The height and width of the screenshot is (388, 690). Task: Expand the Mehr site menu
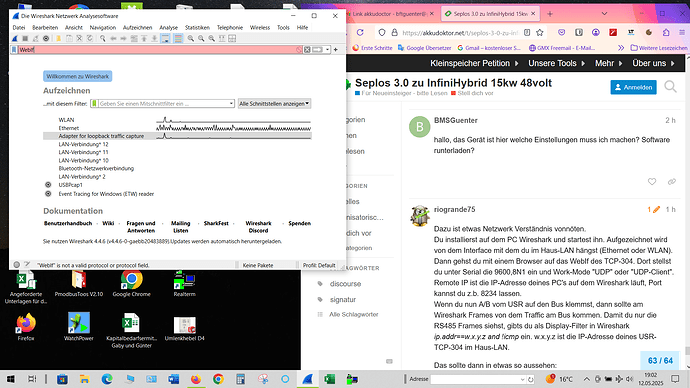click(609, 63)
